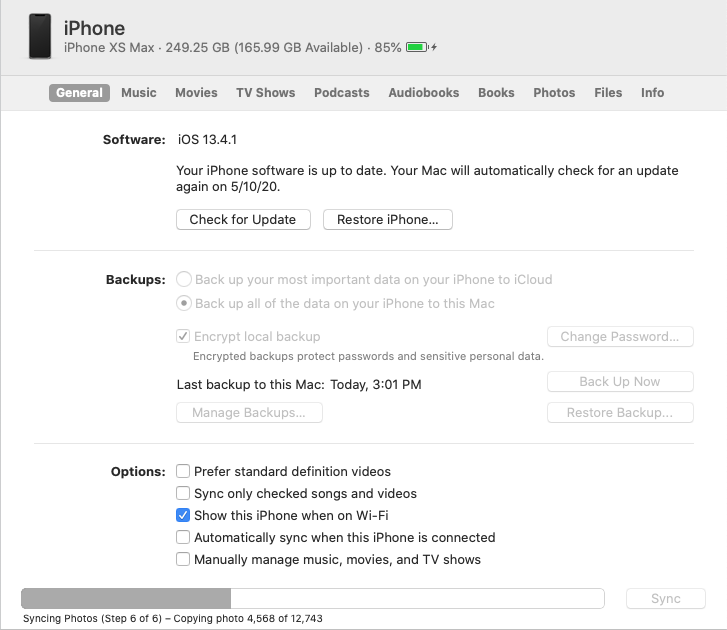Check Manually manage music, movies, TV shows
The height and width of the screenshot is (630, 727).
coord(183,560)
